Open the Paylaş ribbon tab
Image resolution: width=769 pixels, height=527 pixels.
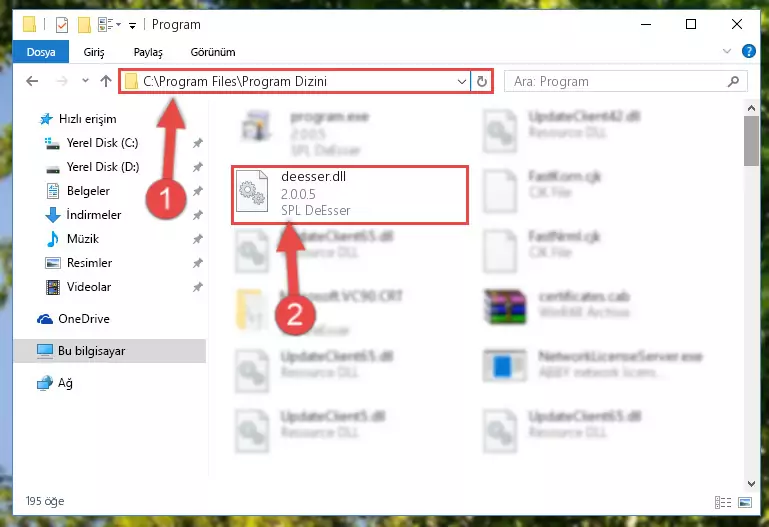pos(148,52)
